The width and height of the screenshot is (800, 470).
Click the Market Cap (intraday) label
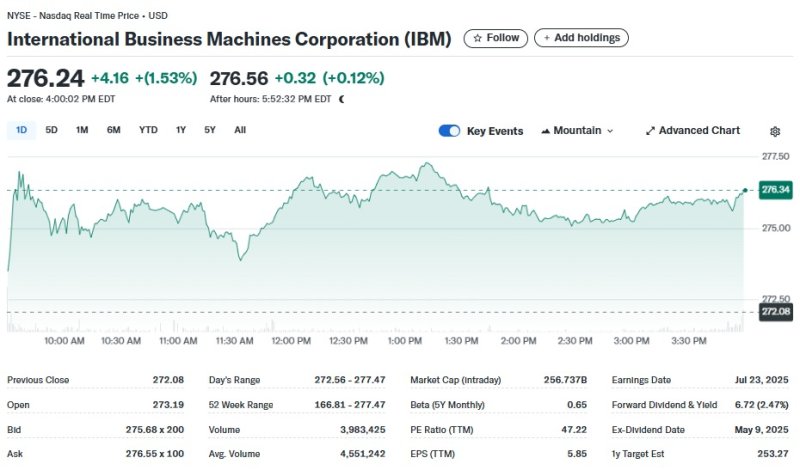[x=456, y=380]
